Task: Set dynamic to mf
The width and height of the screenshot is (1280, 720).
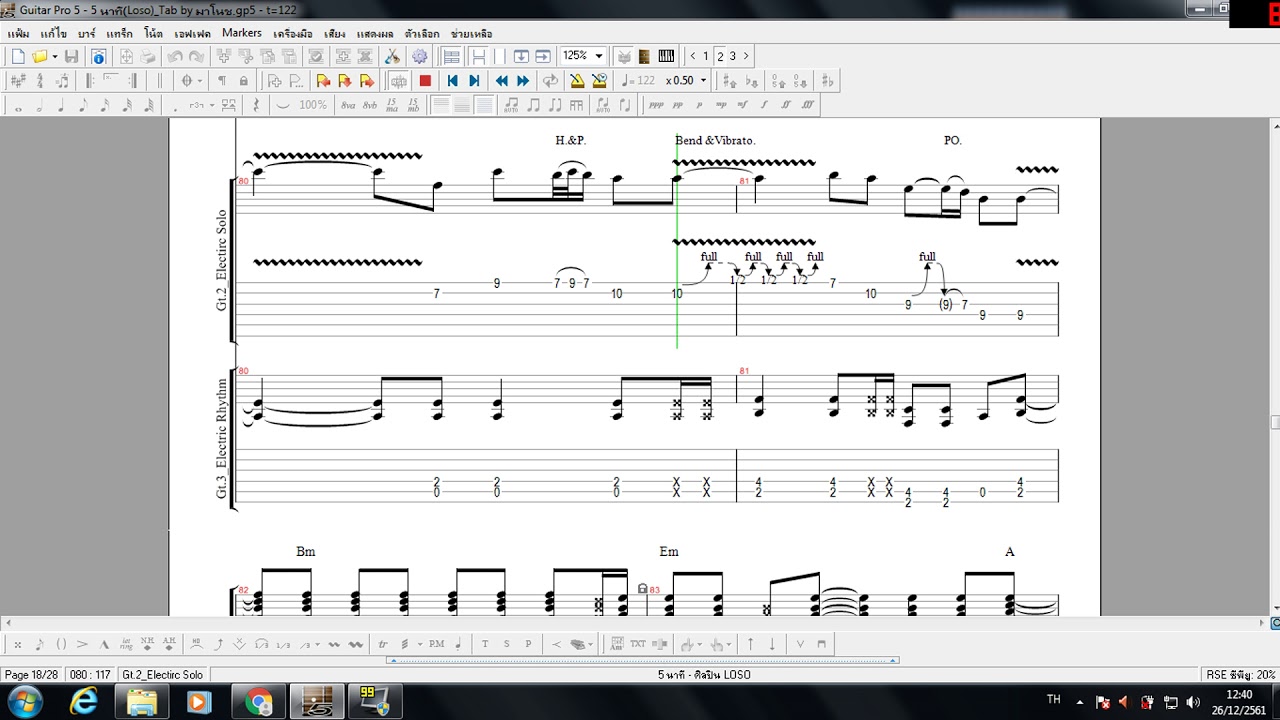Action: coord(743,105)
